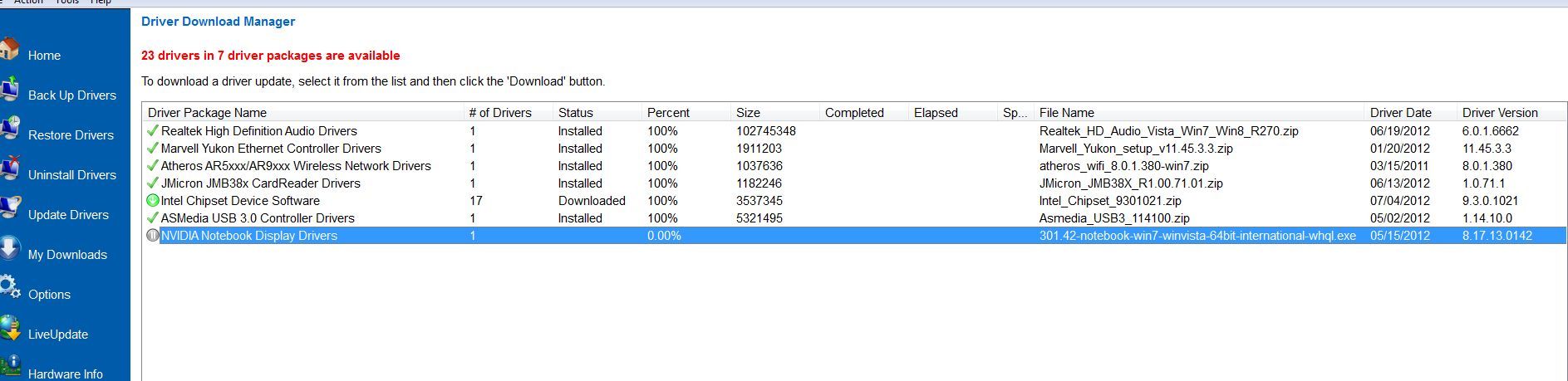Sort by # of Drivers column
Screen dimensions: 1568x381
pyautogui.click(x=508, y=113)
